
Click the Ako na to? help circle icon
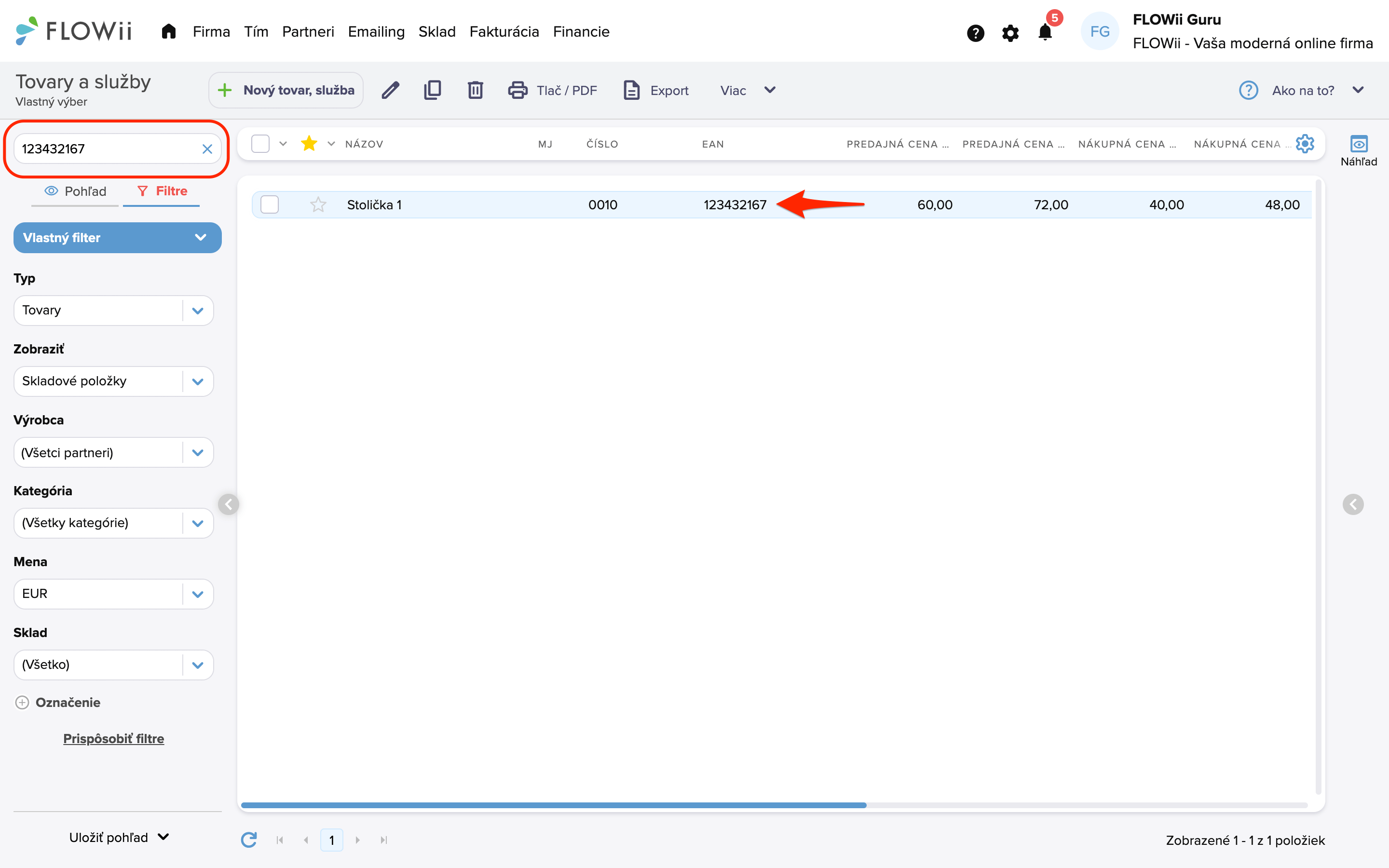point(1248,90)
